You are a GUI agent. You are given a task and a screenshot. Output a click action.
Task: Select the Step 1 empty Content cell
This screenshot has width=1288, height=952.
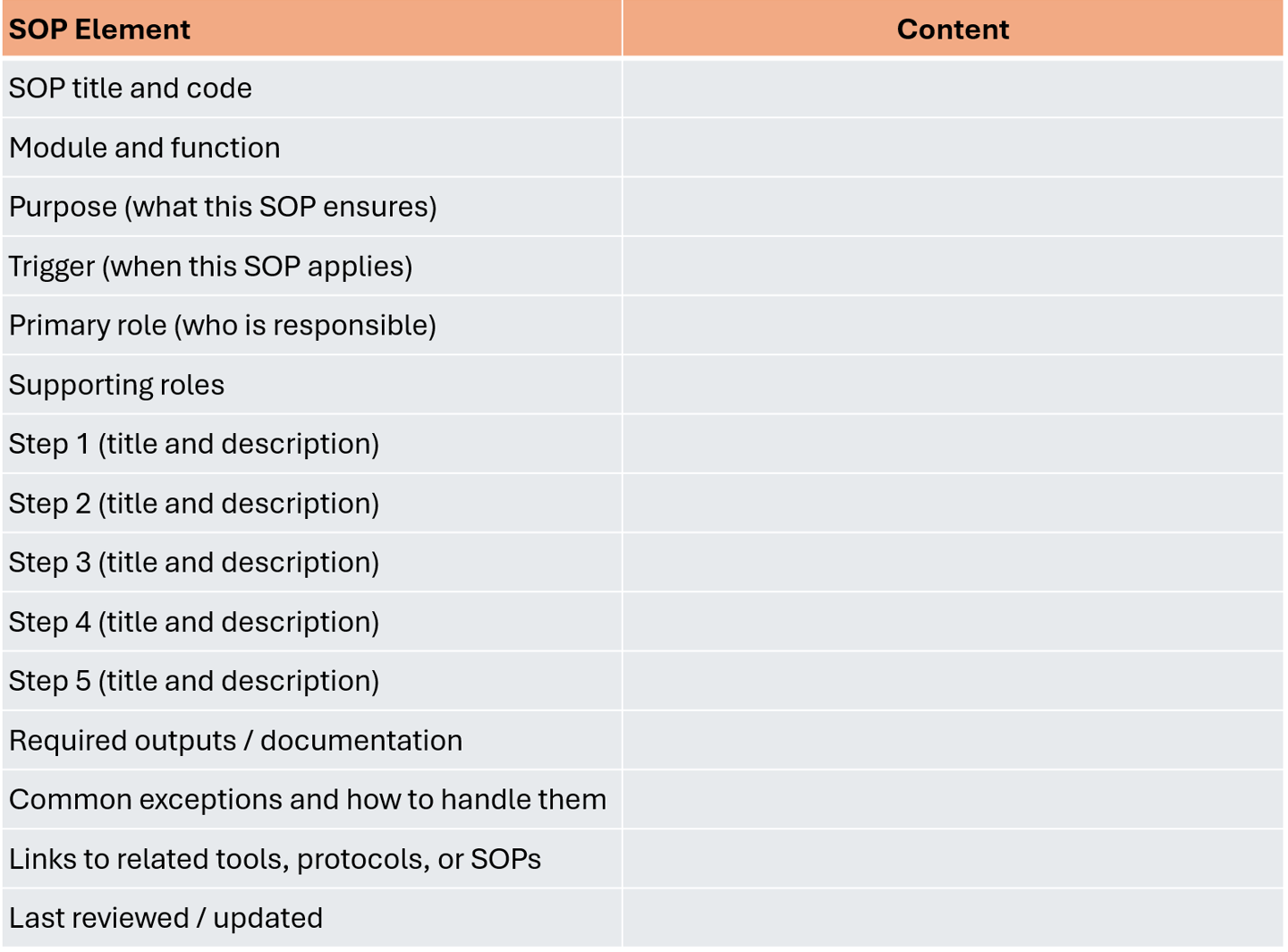tap(953, 444)
